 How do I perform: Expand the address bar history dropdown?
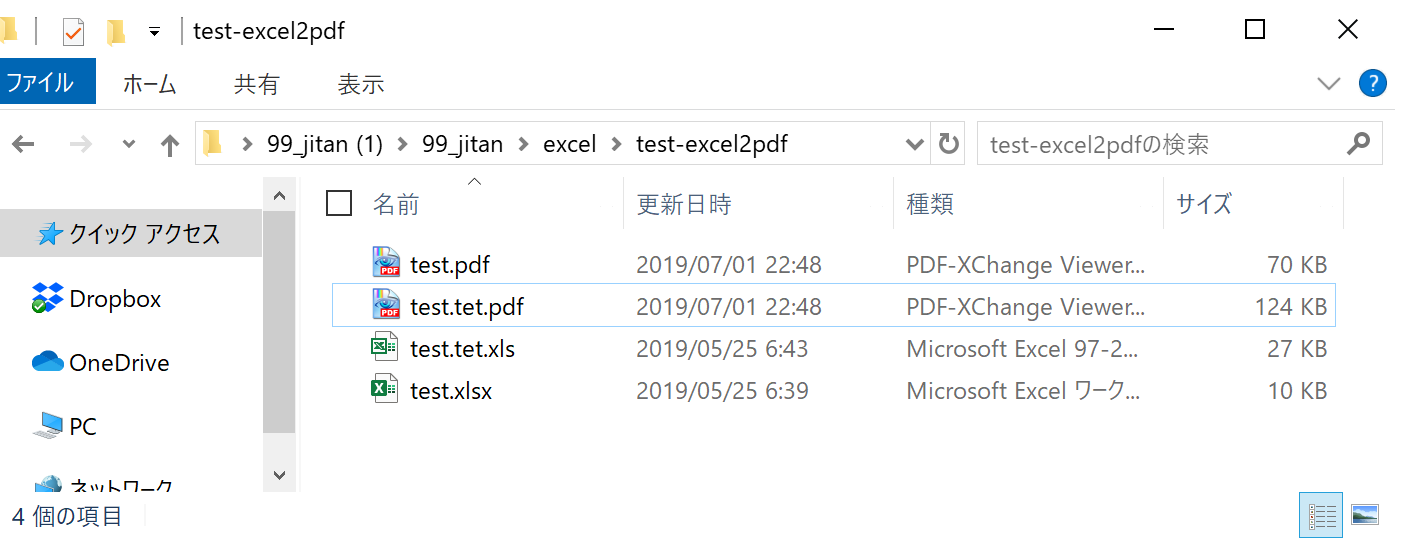pyautogui.click(x=914, y=144)
